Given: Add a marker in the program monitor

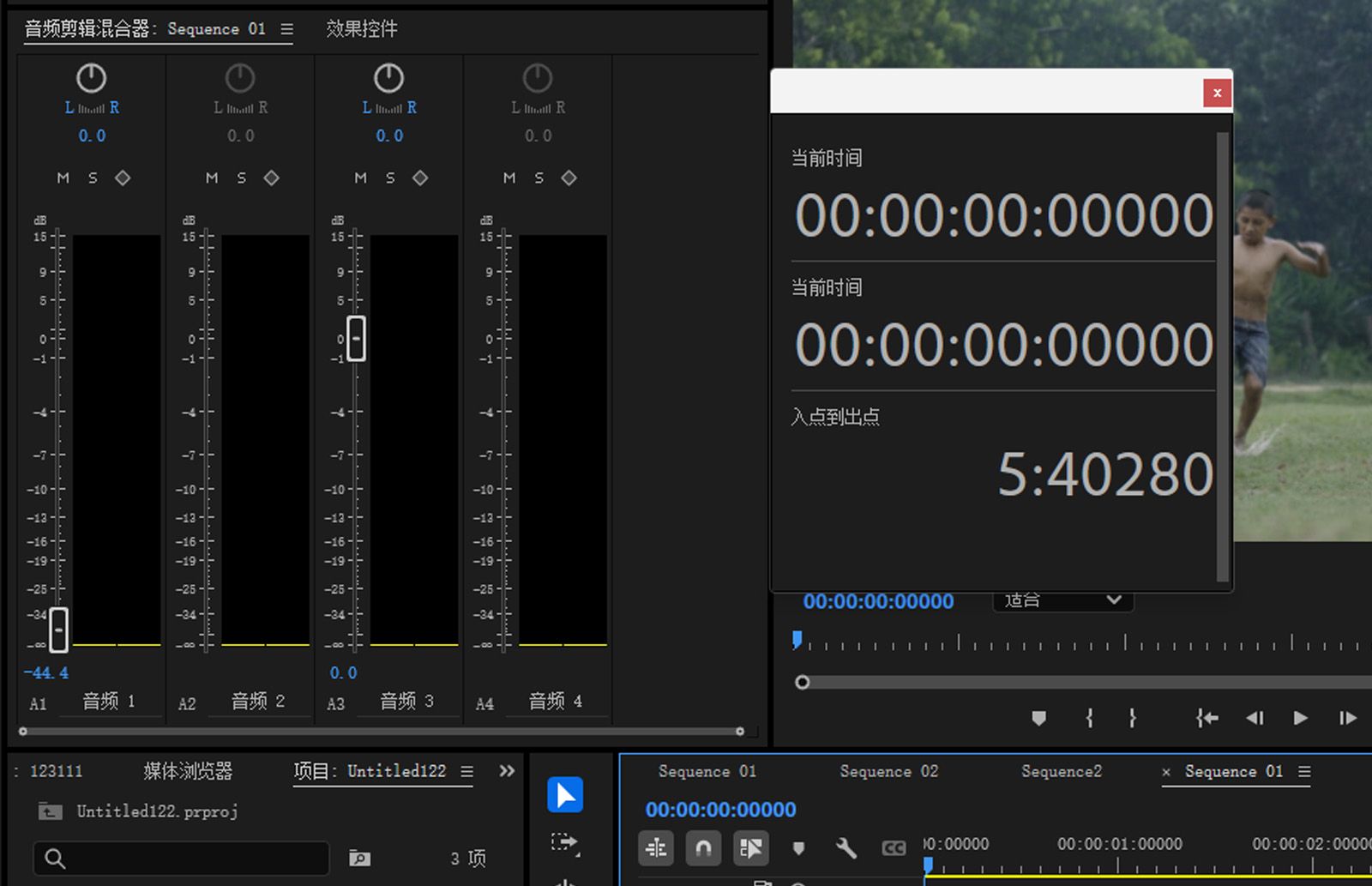Looking at the screenshot, I should pos(1038,718).
